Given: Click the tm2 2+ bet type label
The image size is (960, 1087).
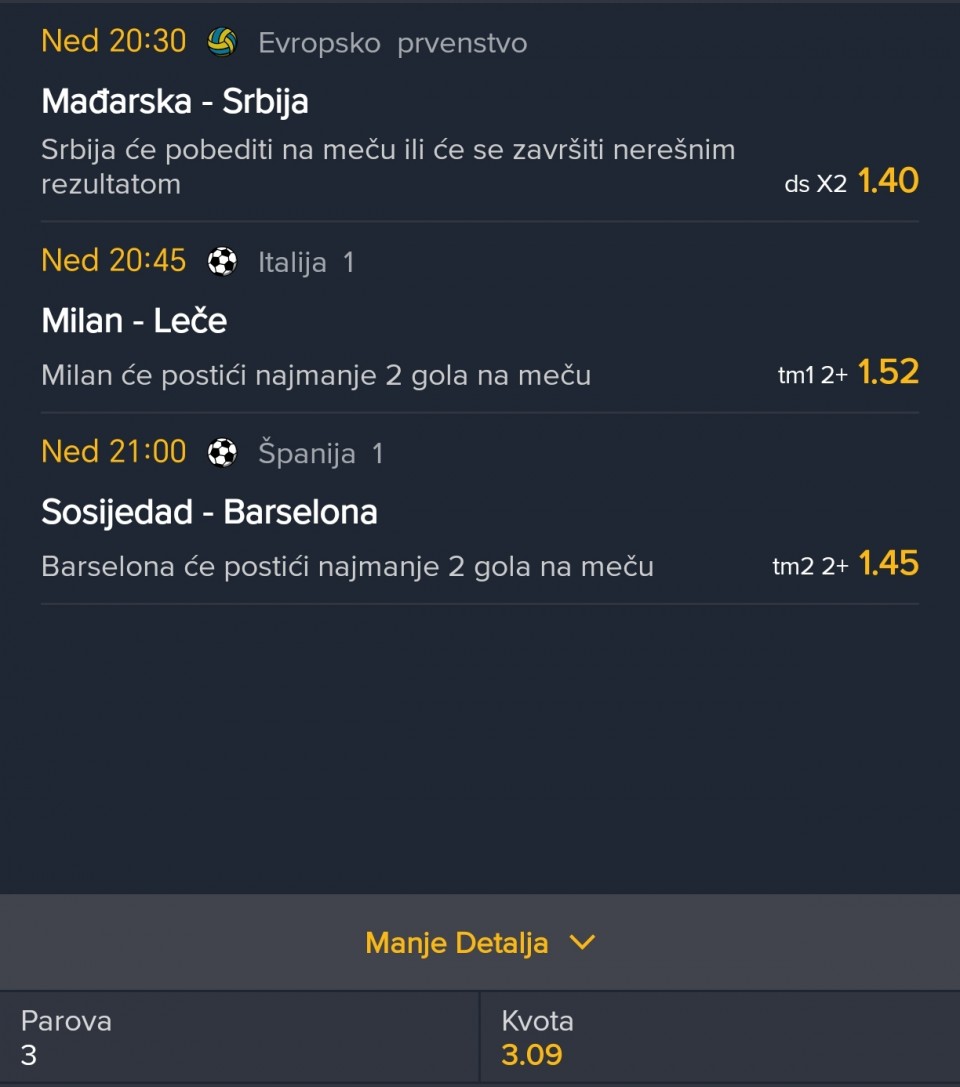Looking at the screenshot, I should coord(810,566).
